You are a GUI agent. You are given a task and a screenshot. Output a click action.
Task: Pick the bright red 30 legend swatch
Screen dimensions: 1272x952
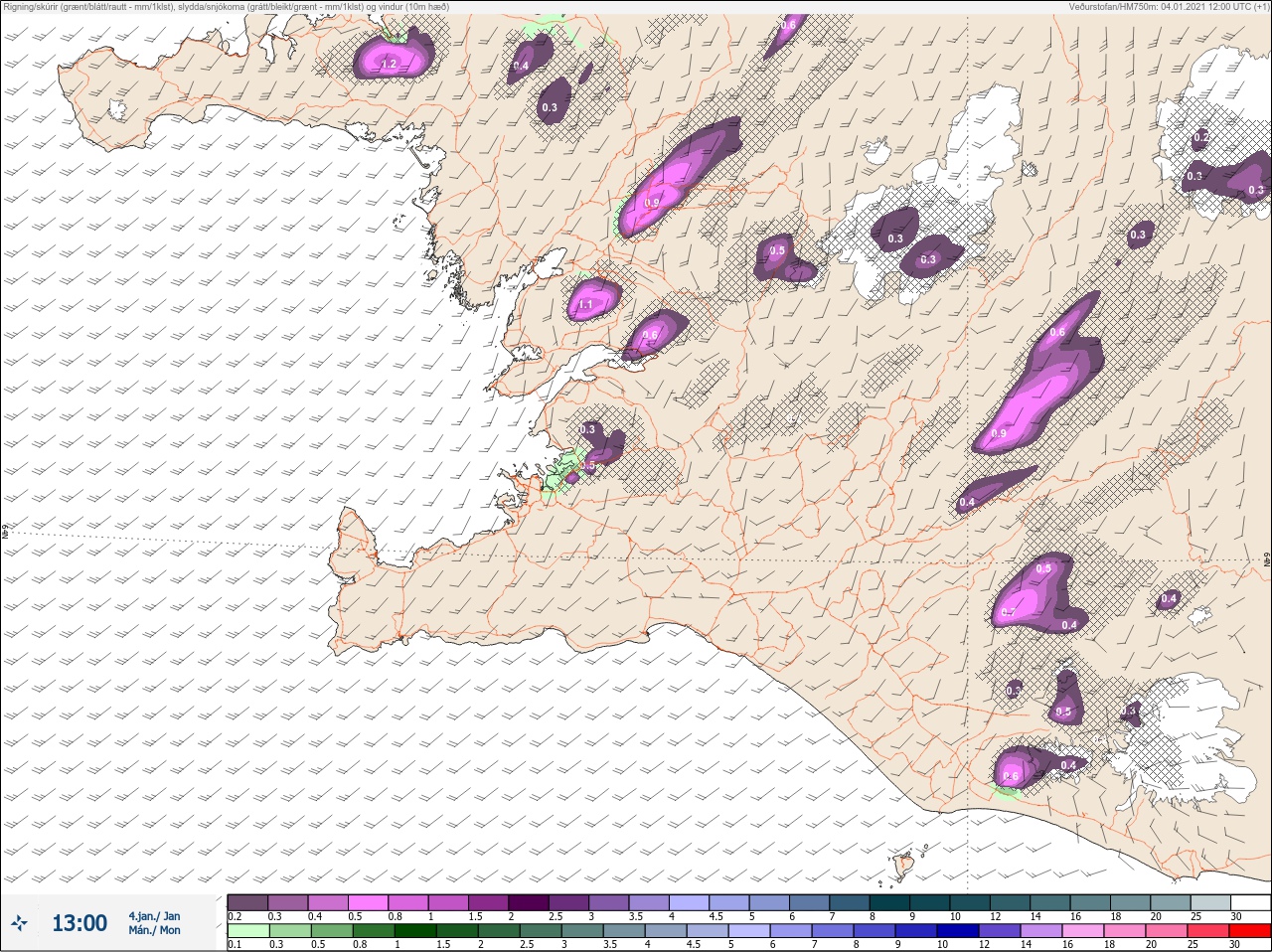(x=1250, y=931)
